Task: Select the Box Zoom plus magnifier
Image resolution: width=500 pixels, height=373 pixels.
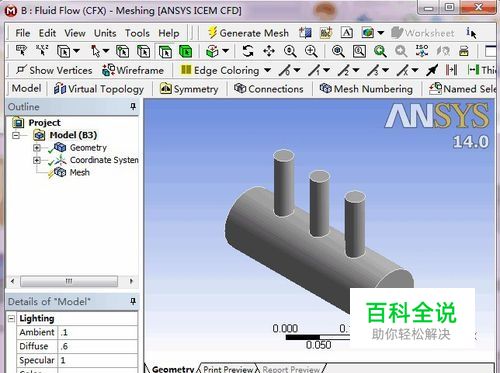Action: (x=311, y=51)
